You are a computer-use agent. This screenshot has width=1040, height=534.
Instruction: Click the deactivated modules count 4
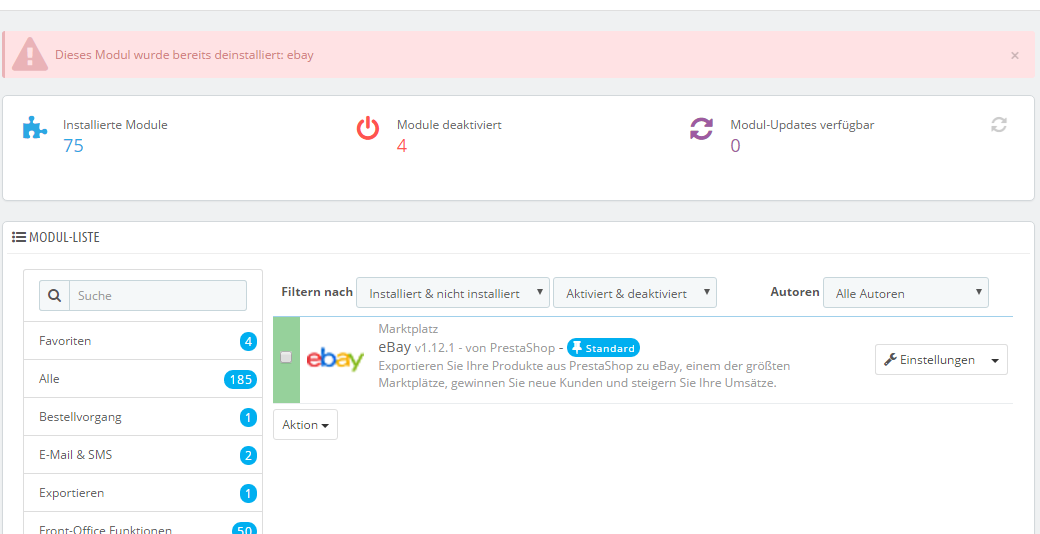click(402, 145)
